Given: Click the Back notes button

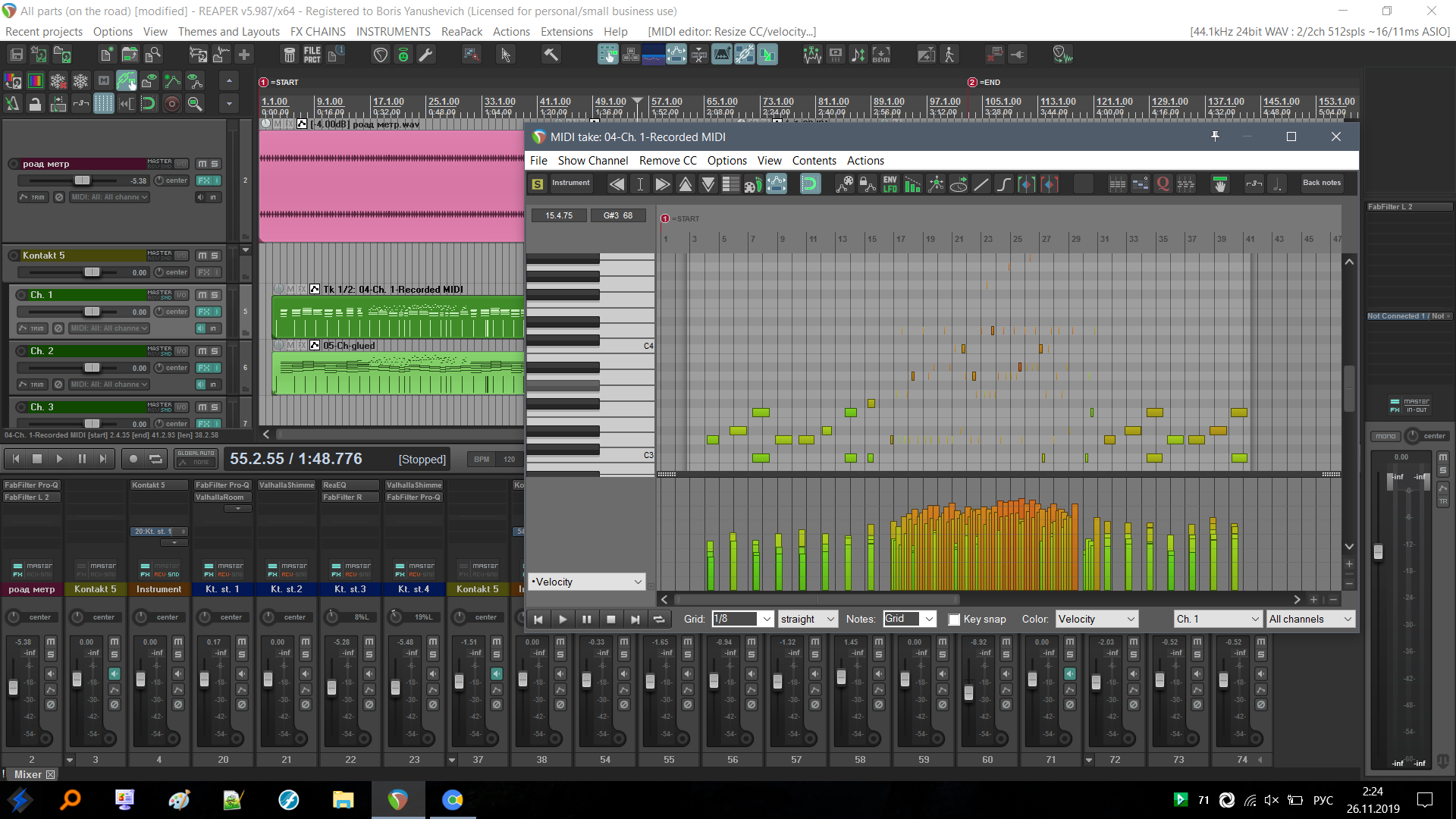Looking at the screenshot, I should coord(1321,183).
